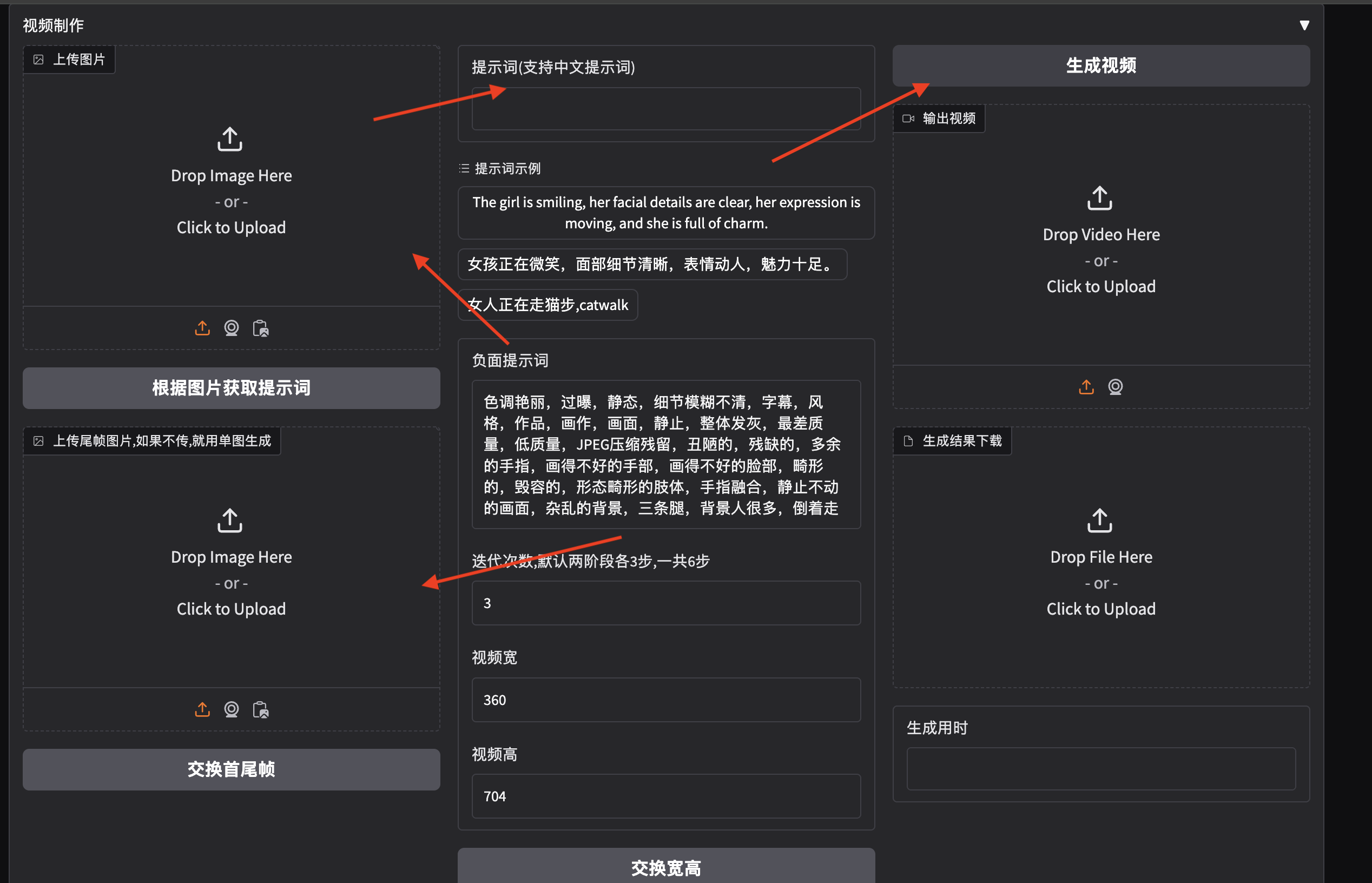Click the large upload arrow in 上传尾帧图片 area
The width and height of the screenshot is (1372, 883).
(x=230, y=520)
